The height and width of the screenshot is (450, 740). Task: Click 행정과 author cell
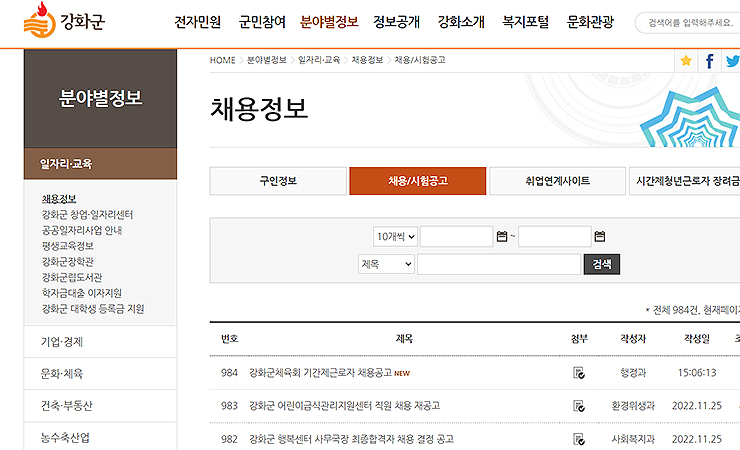pyautogui.click(x=633, y=373)
